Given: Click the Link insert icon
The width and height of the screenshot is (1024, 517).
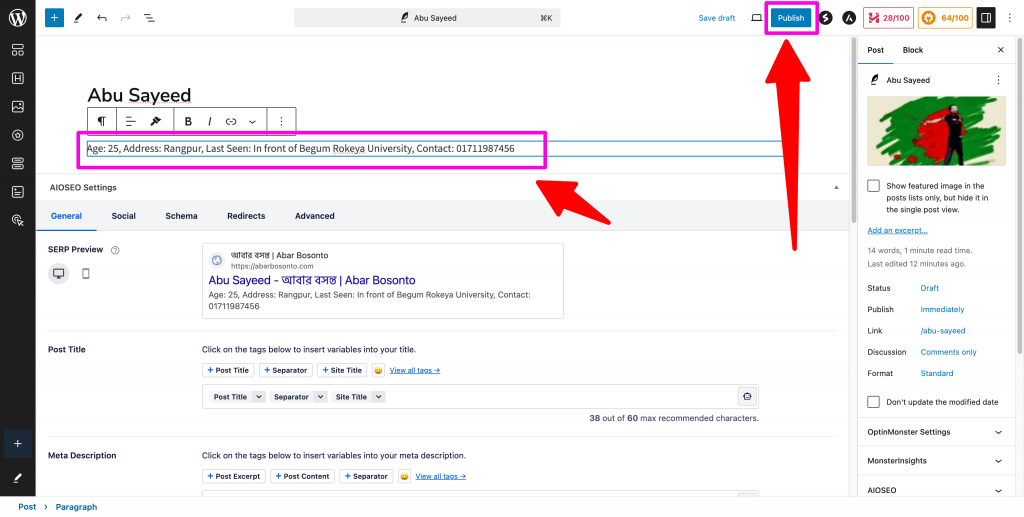Looking at the screenshot, I should [231, 121].
